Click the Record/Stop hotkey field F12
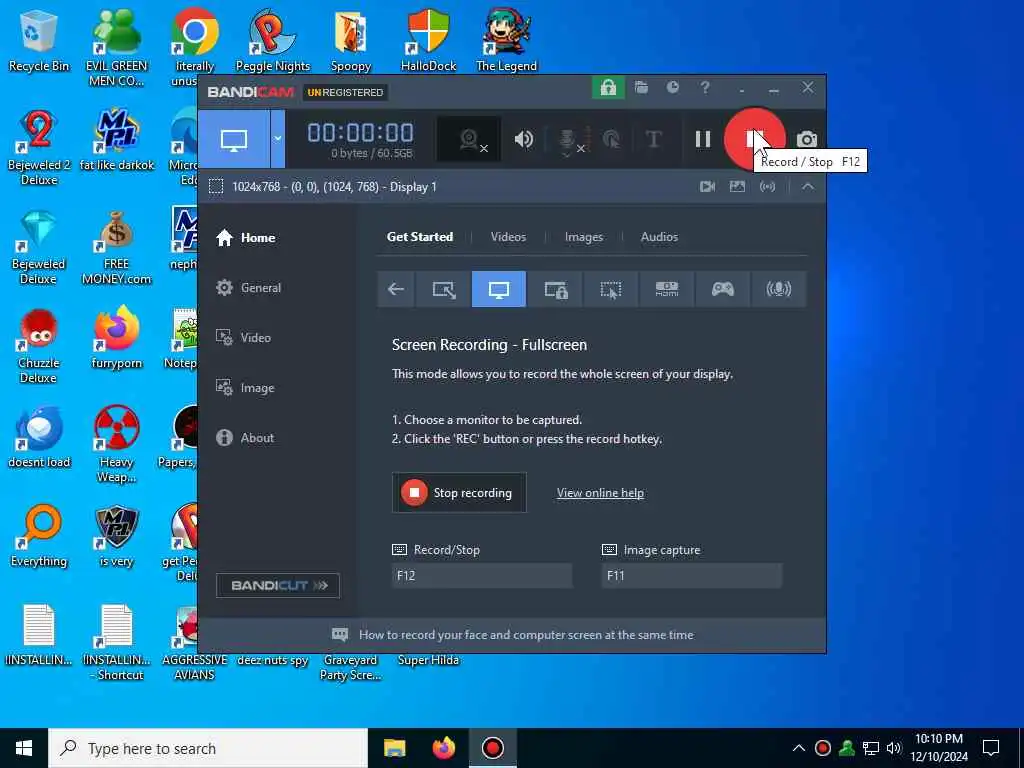Screen dimensions: 1024x768 click(482, 575)
